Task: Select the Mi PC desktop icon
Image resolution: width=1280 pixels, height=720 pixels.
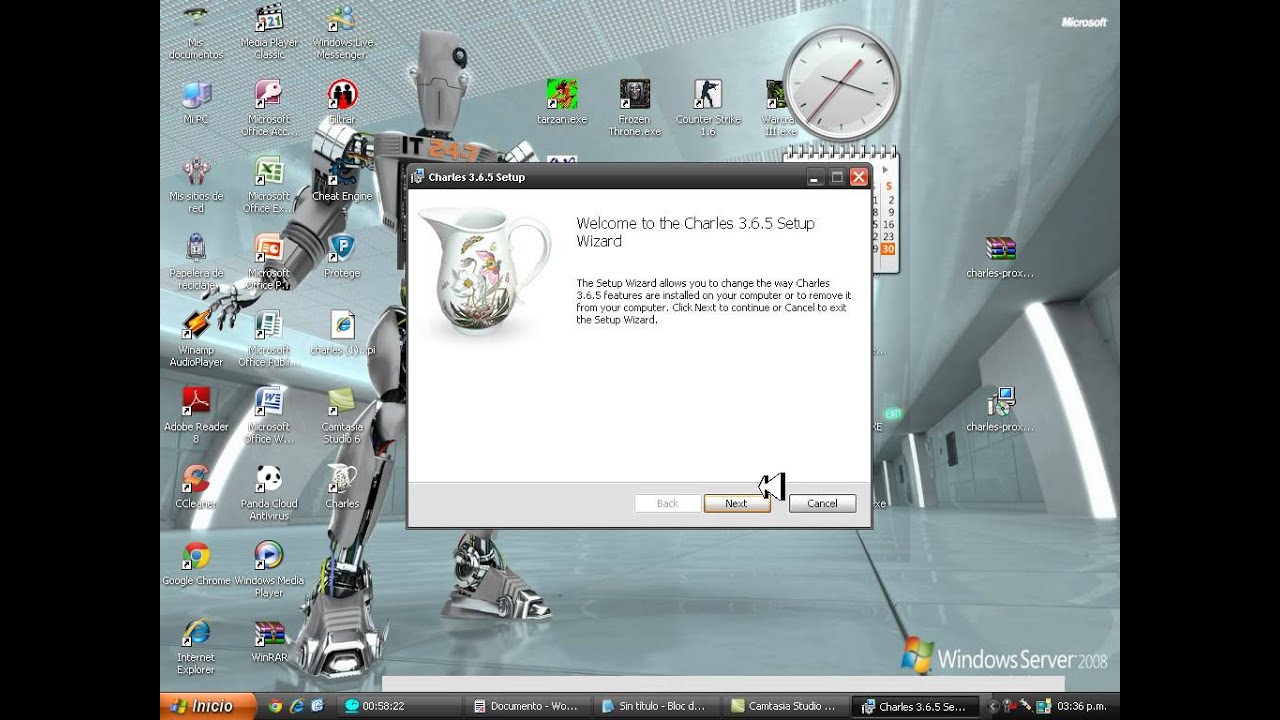Action: pyautogui.click(x=196, y=102)
